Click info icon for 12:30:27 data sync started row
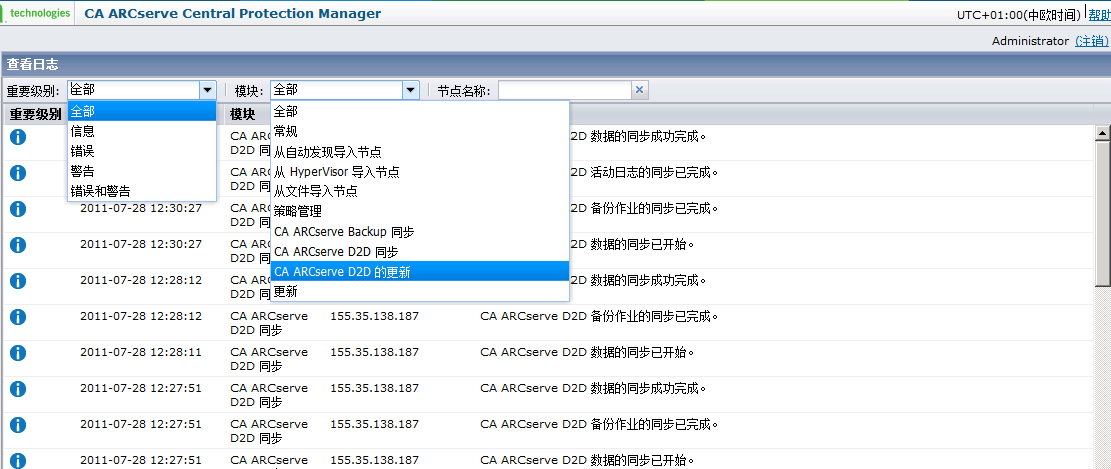1111x469 pixels. click(17, 245)
